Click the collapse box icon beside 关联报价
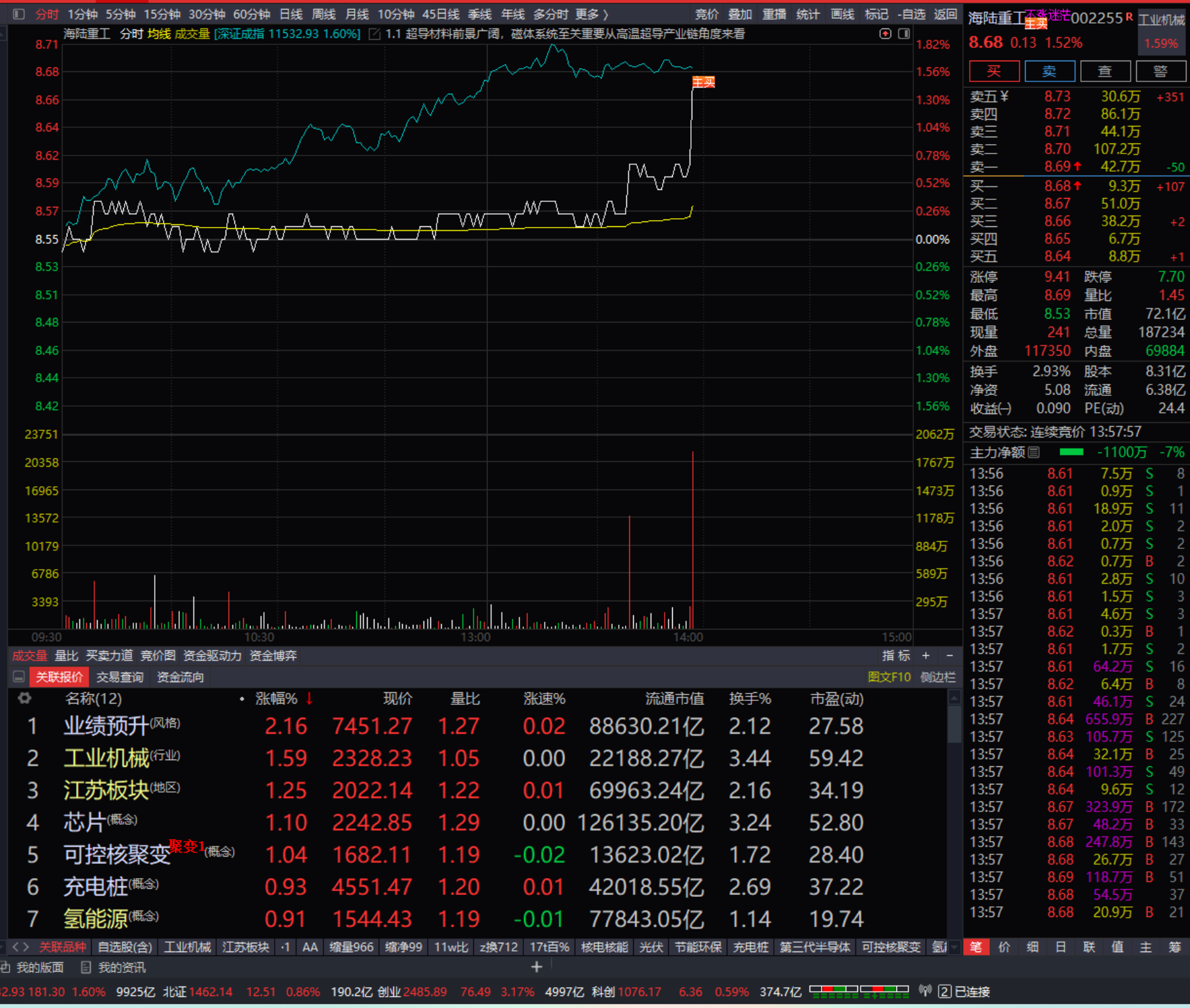 click(x=19, y=677)
